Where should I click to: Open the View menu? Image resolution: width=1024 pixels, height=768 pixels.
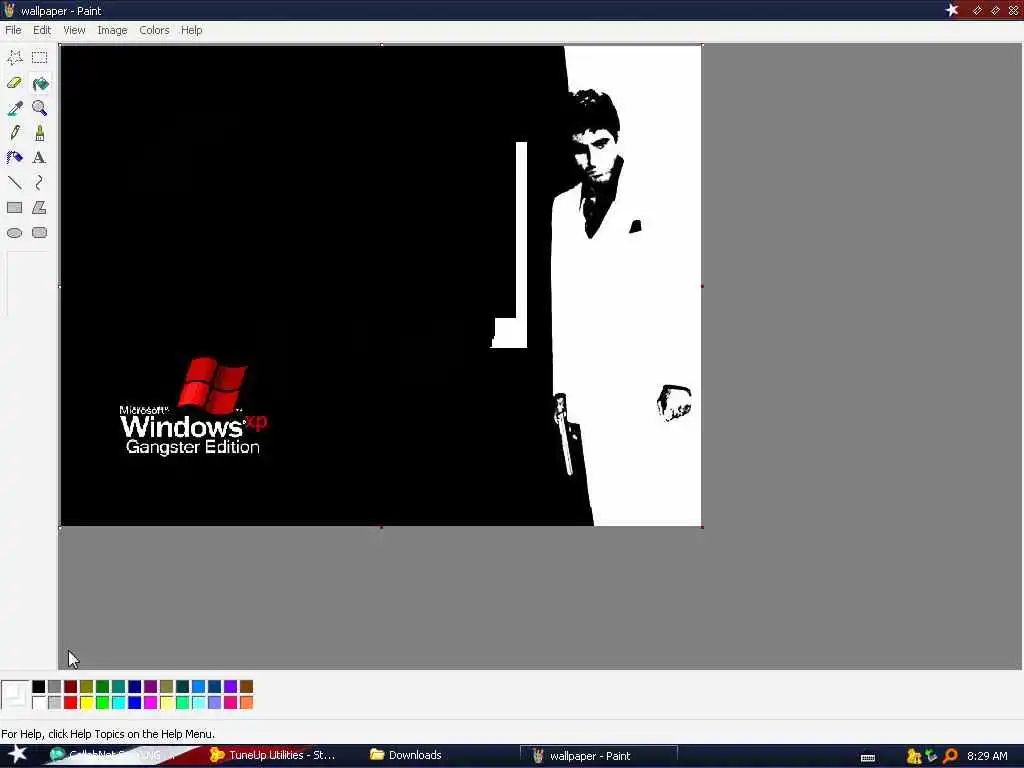pos(74,30)
